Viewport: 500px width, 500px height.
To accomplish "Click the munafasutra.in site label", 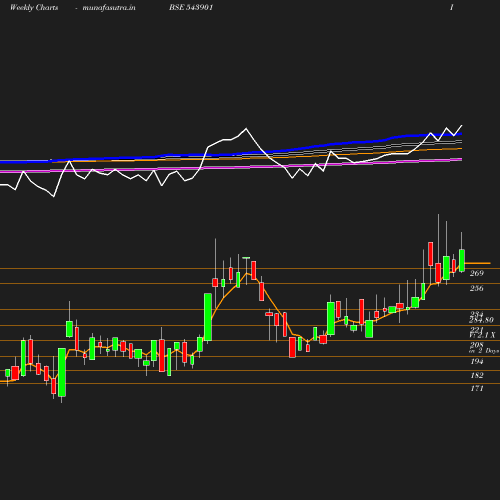I will (109, 7).
